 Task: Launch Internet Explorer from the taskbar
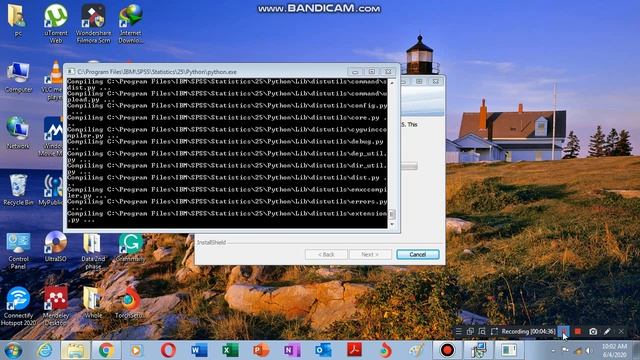click(44, 350)
